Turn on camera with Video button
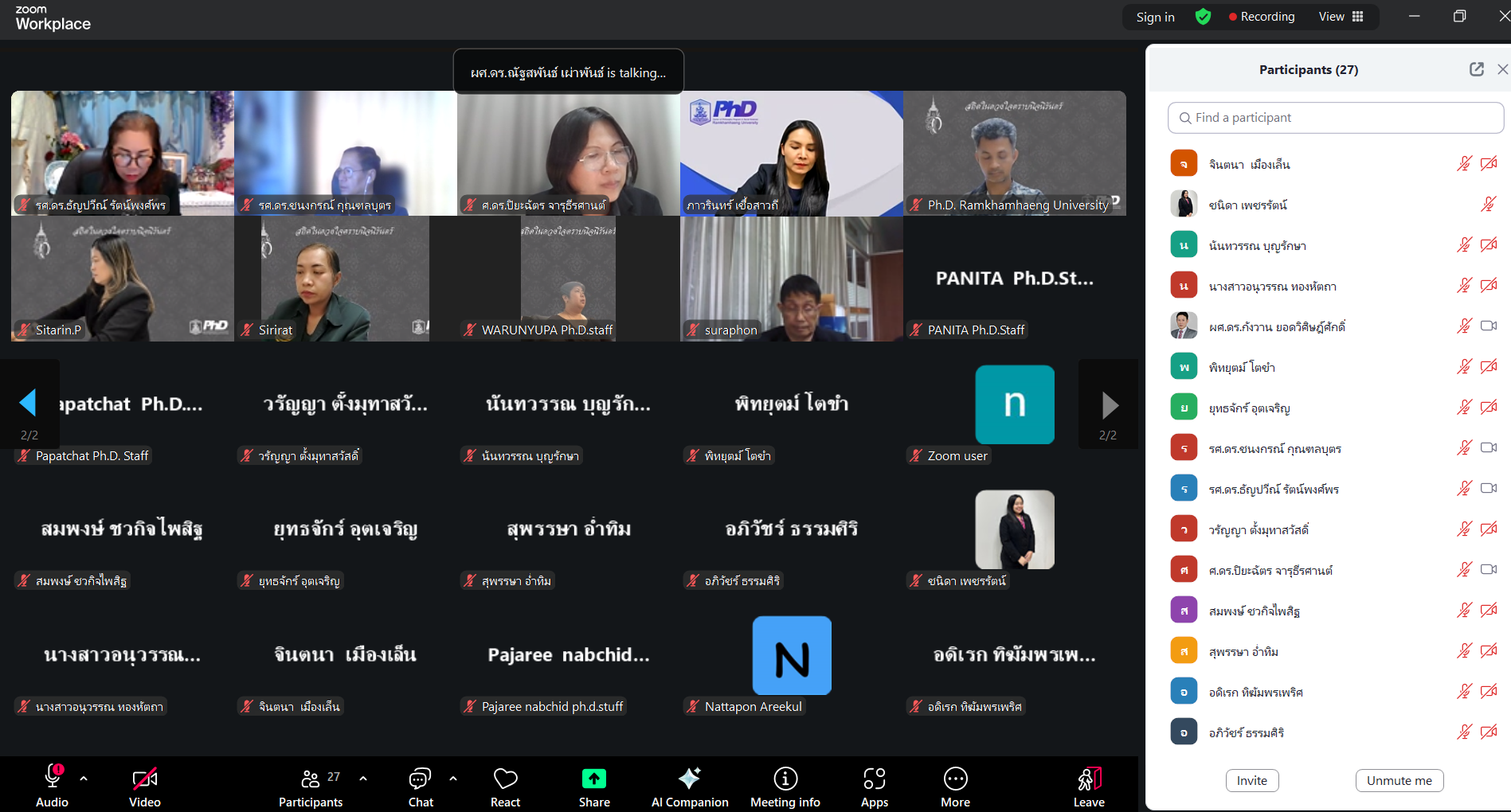The width and height of the screenshot is (1511, 812). pos(144,779)
